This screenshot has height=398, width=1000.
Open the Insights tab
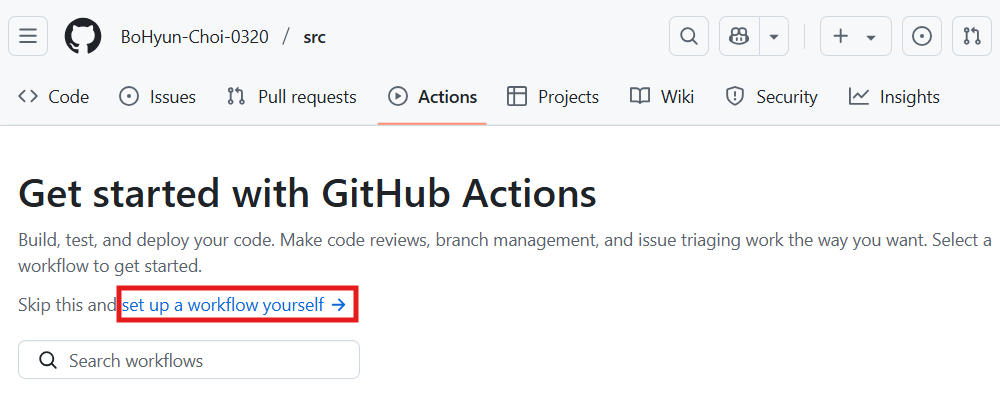coord(894,97)
